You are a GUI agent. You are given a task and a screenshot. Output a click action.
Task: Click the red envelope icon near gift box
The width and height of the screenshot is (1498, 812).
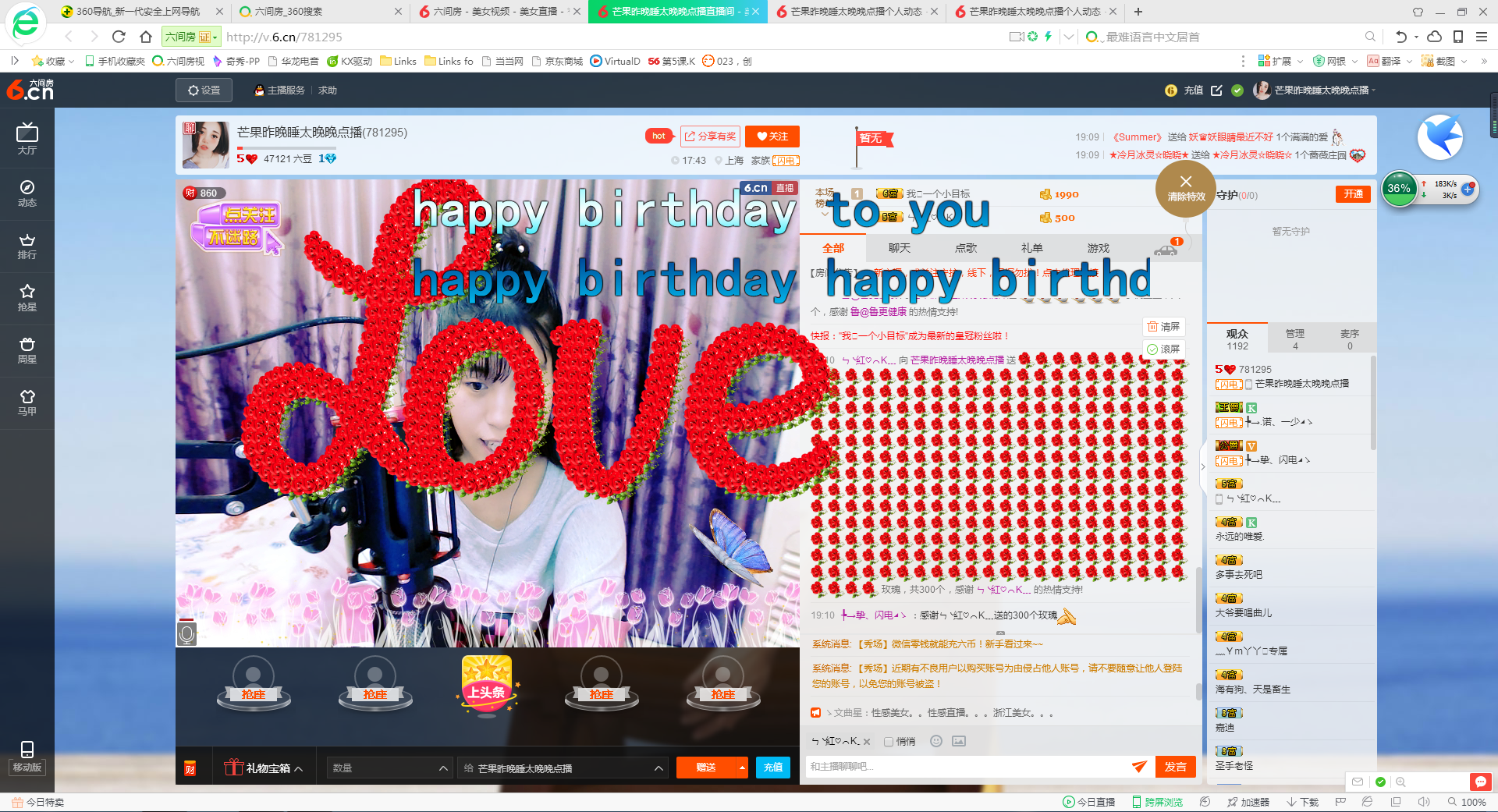click(x=190, y=768)
